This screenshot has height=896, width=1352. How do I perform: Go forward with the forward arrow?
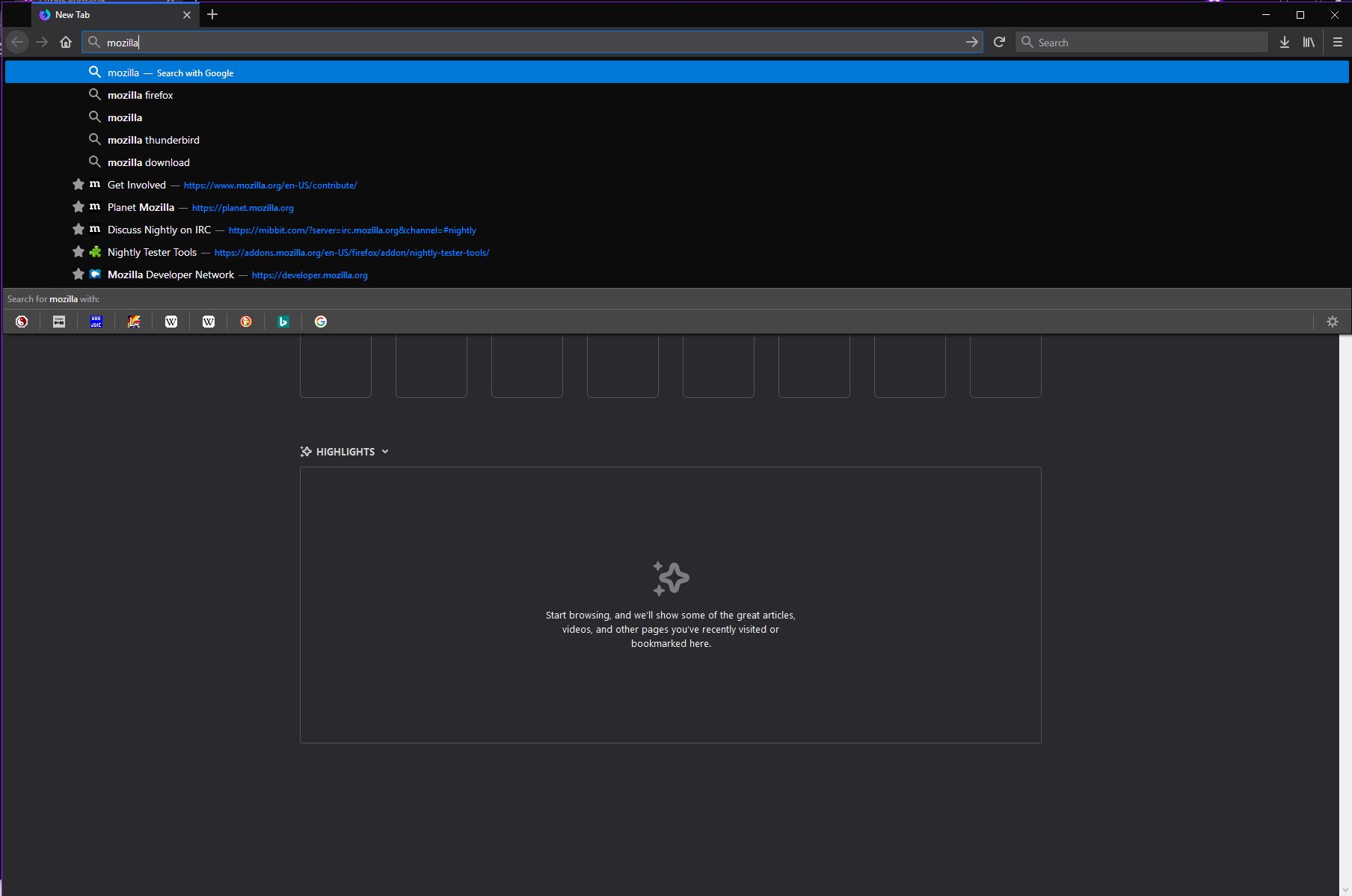coord(42,43)
